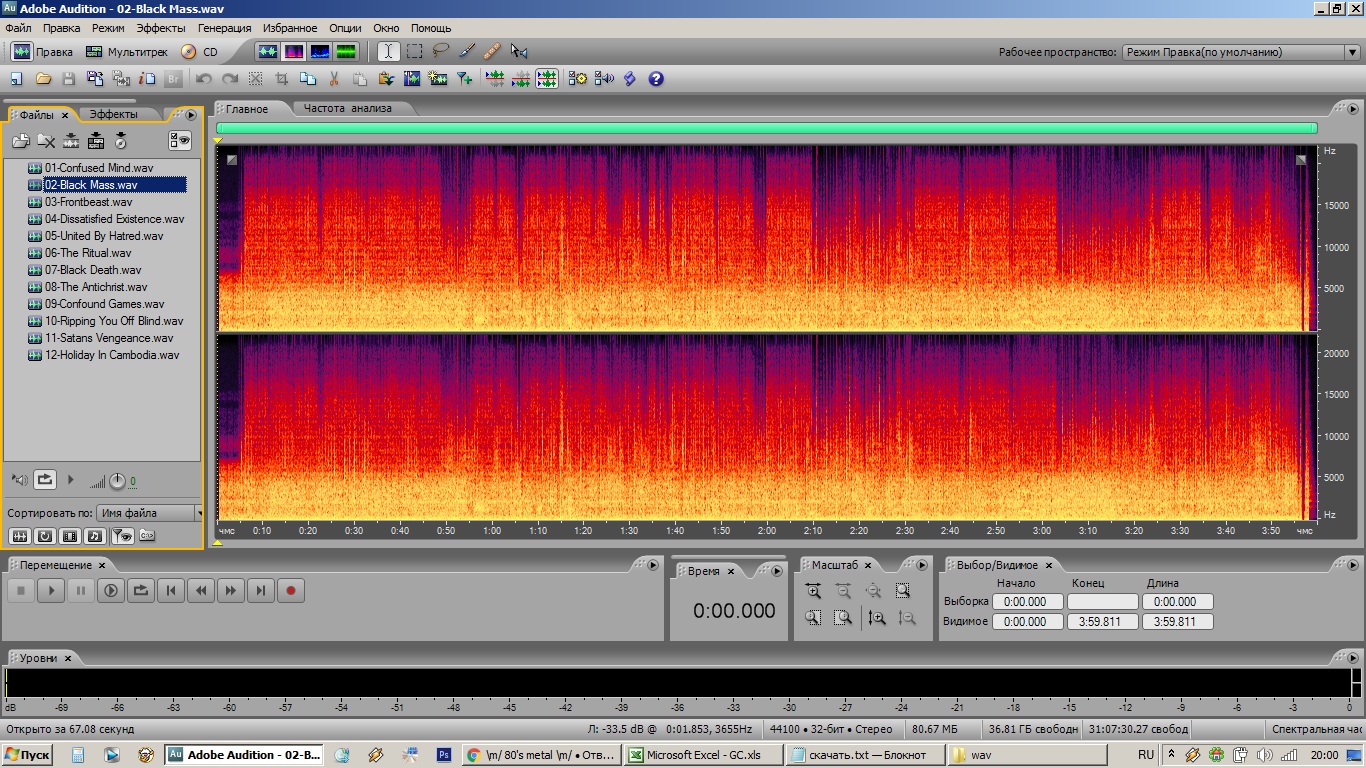Switch to Мультитрек view
The height and width of the screenshot is (768, 1366).
[126, 52]
